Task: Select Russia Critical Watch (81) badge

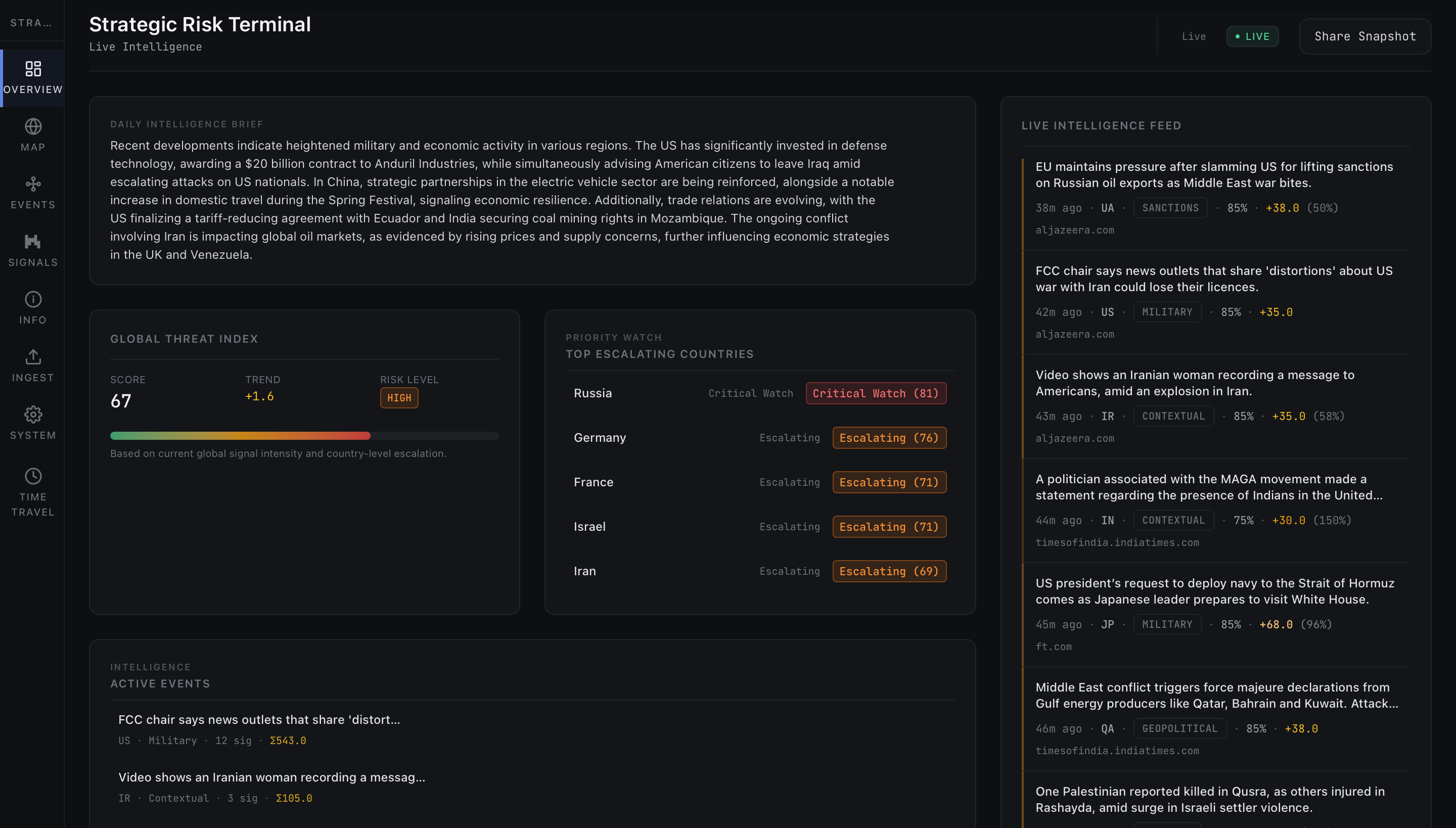Action: coord(875,393)
